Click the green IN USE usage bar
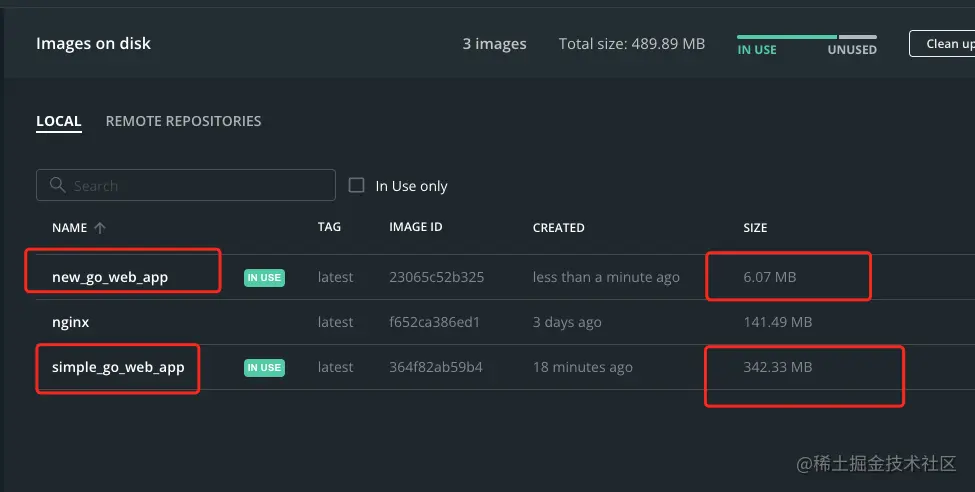The height and width of the screenshot is (492, 975). [x=786, y=37]
